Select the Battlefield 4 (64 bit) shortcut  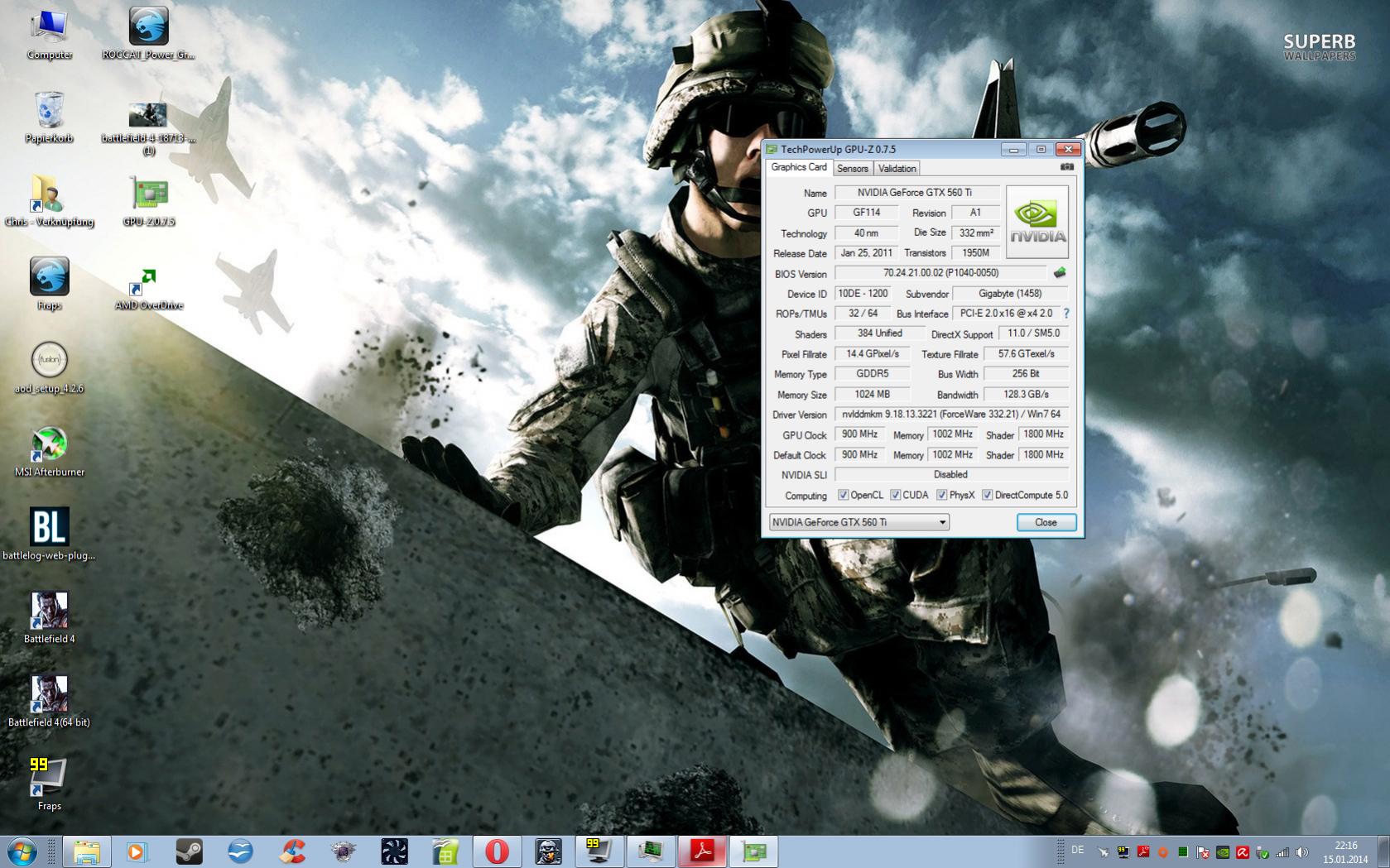coord(49,702)
